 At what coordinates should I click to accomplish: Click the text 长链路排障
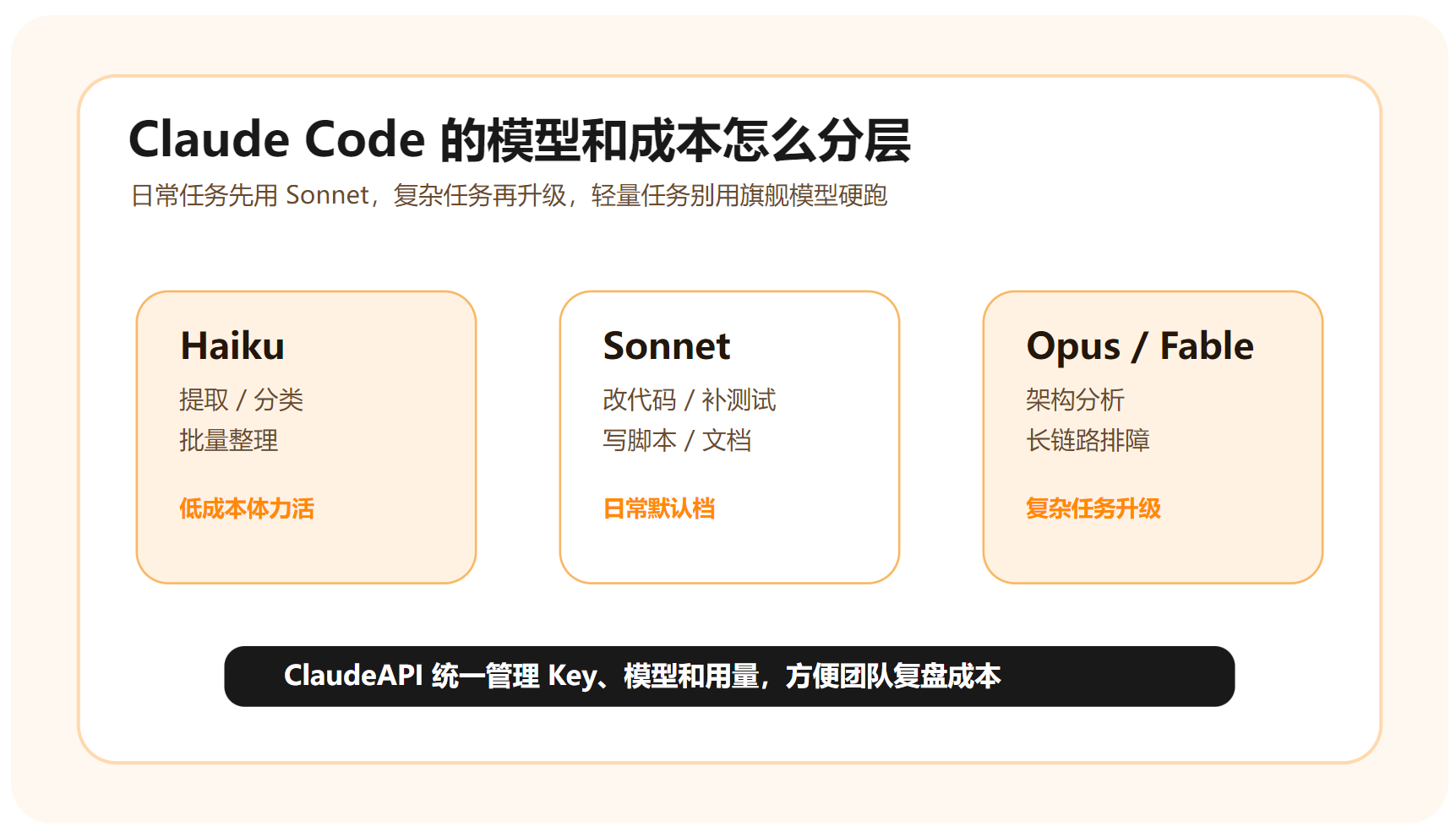(1088, 440)
